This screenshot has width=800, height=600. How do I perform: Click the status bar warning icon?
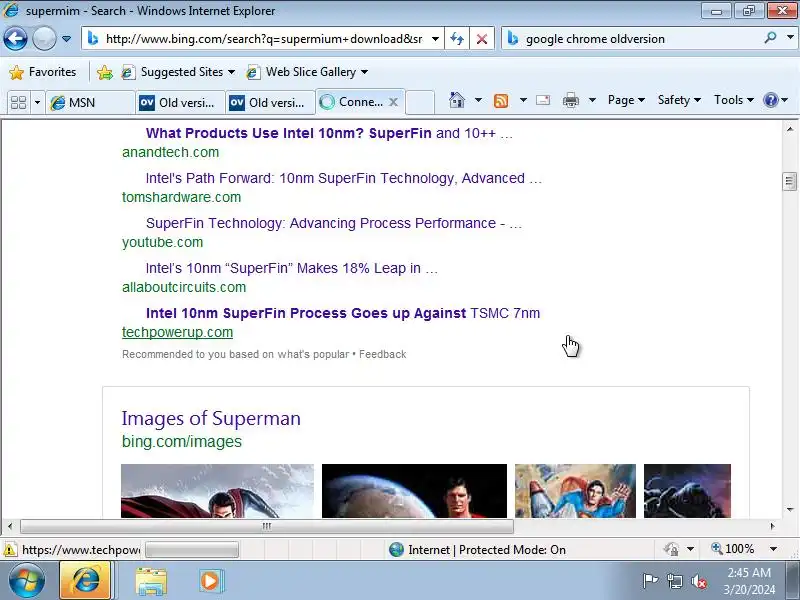(x=9, y=549)
